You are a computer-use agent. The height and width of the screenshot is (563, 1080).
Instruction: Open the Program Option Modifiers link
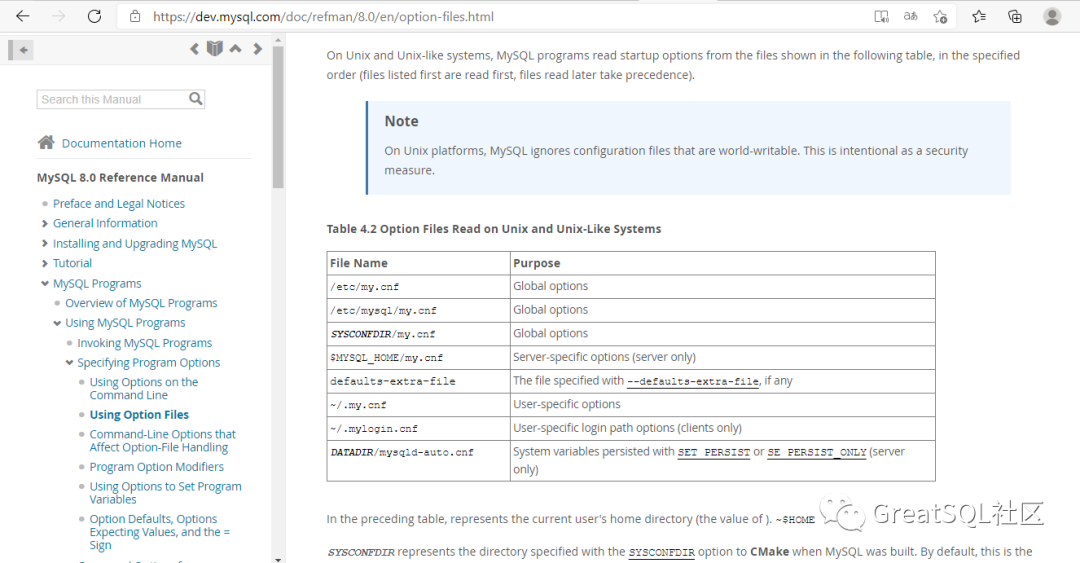coord(156,467)
